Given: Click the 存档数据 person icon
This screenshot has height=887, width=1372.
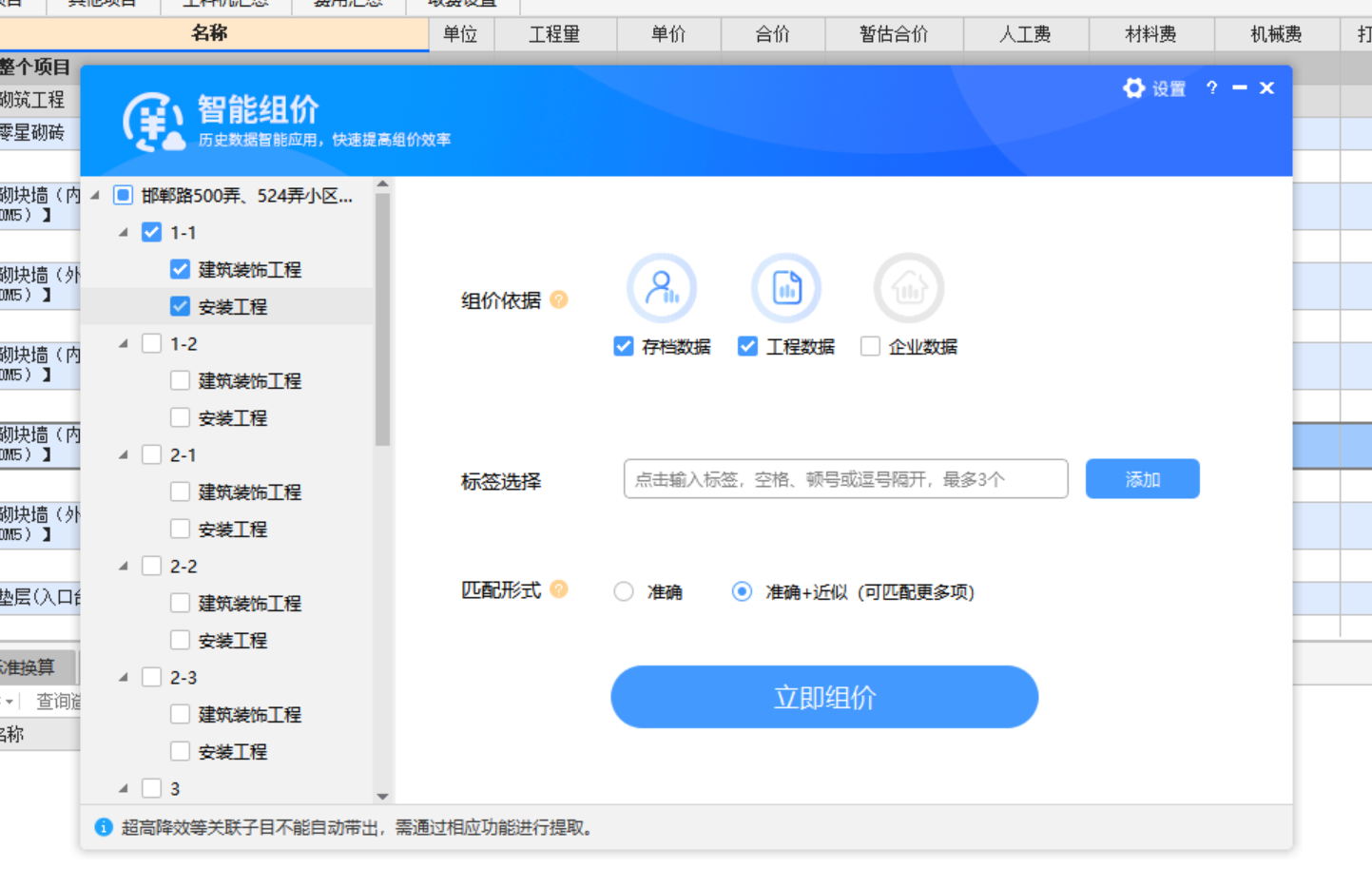Looking at the screenshot, I should click(662, 287).
